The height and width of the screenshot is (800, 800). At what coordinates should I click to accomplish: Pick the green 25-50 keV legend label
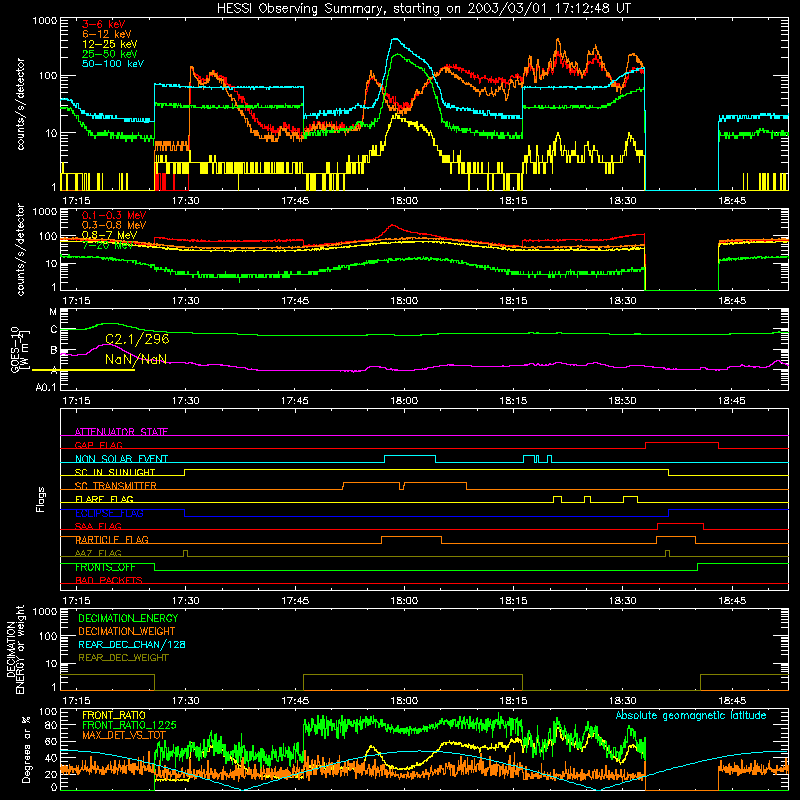109,54
